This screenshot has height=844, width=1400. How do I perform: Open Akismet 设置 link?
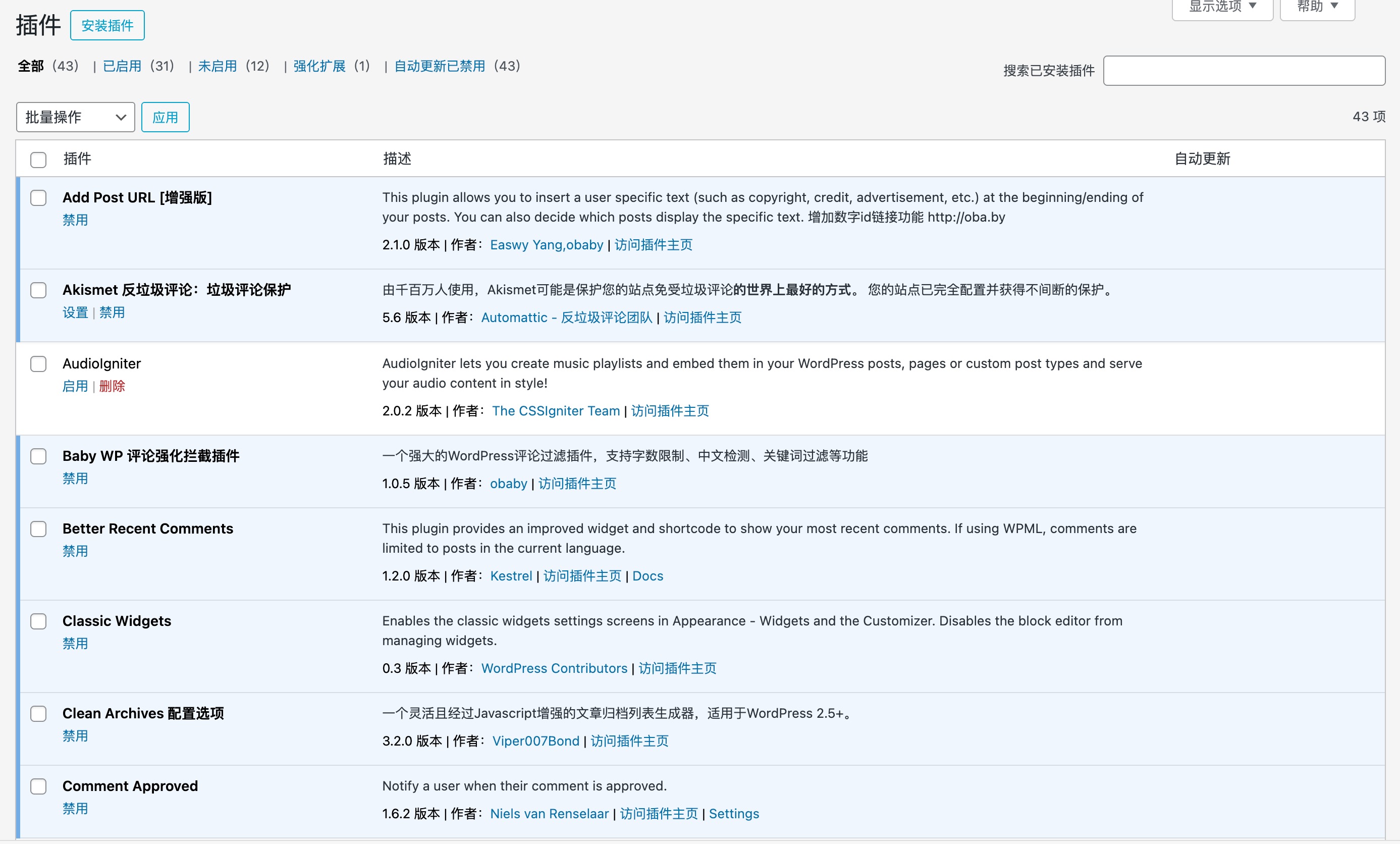click(x=75, y=312)
